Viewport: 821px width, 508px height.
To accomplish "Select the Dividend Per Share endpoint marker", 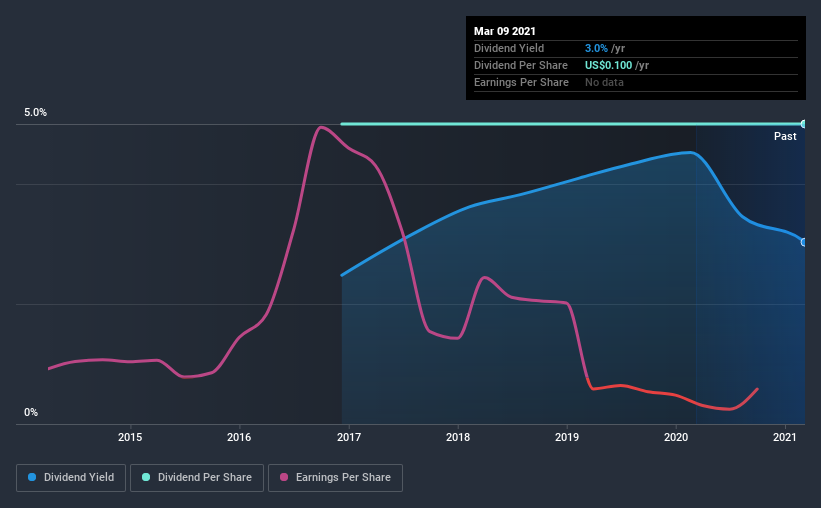I will (803, 124).
